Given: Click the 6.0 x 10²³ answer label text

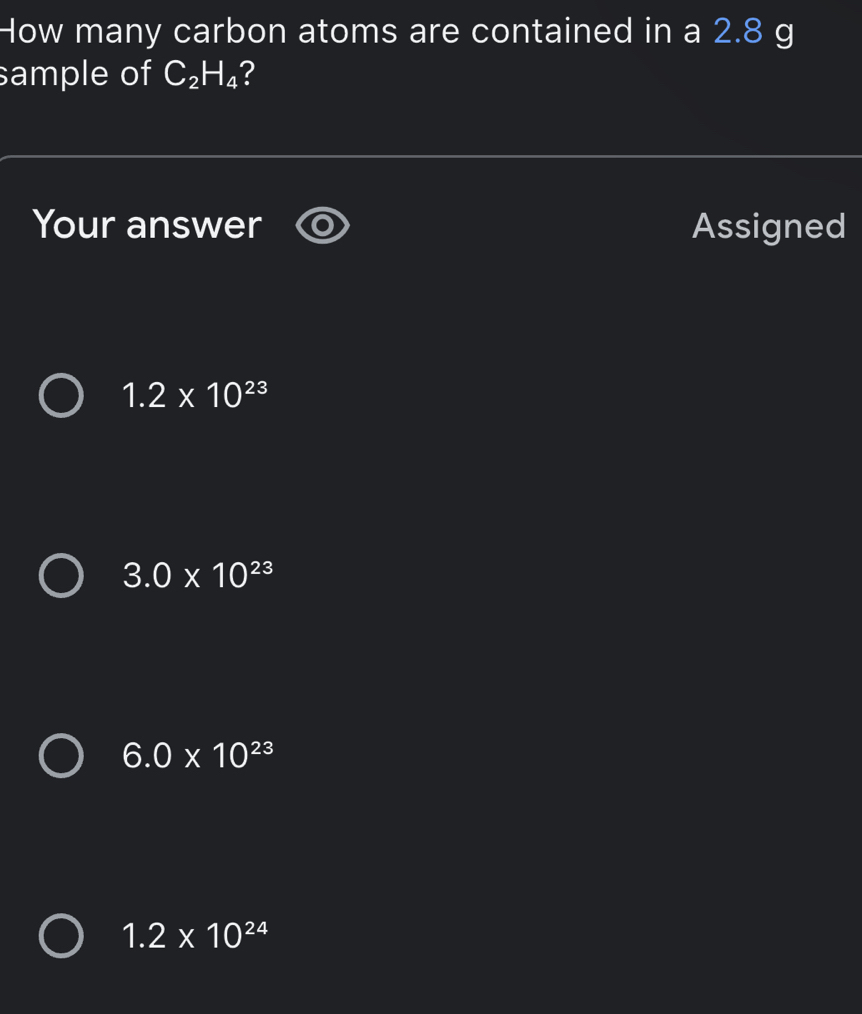Looking at the screenshot, I should point(198,754).
